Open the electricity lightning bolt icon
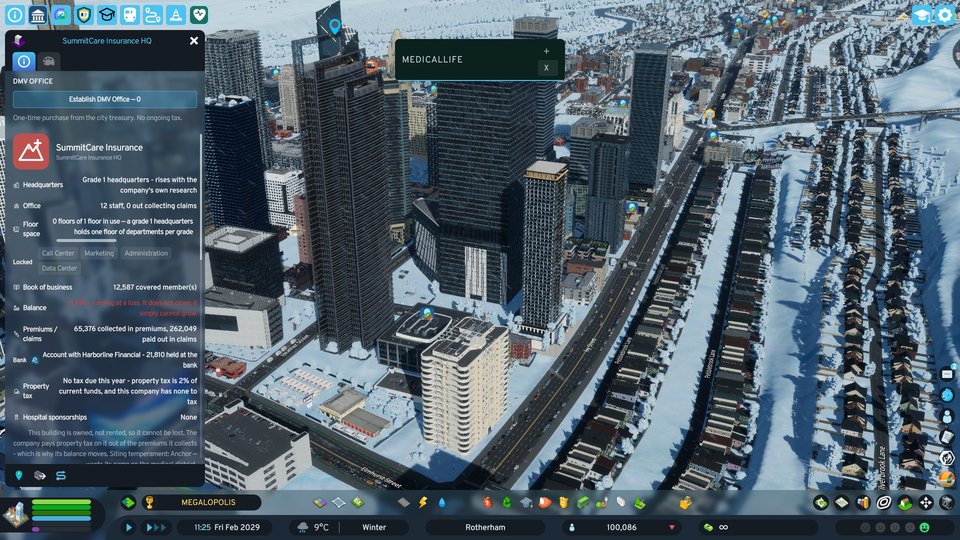960x540 pixels. pyautogui.click(x=423, y=503)
